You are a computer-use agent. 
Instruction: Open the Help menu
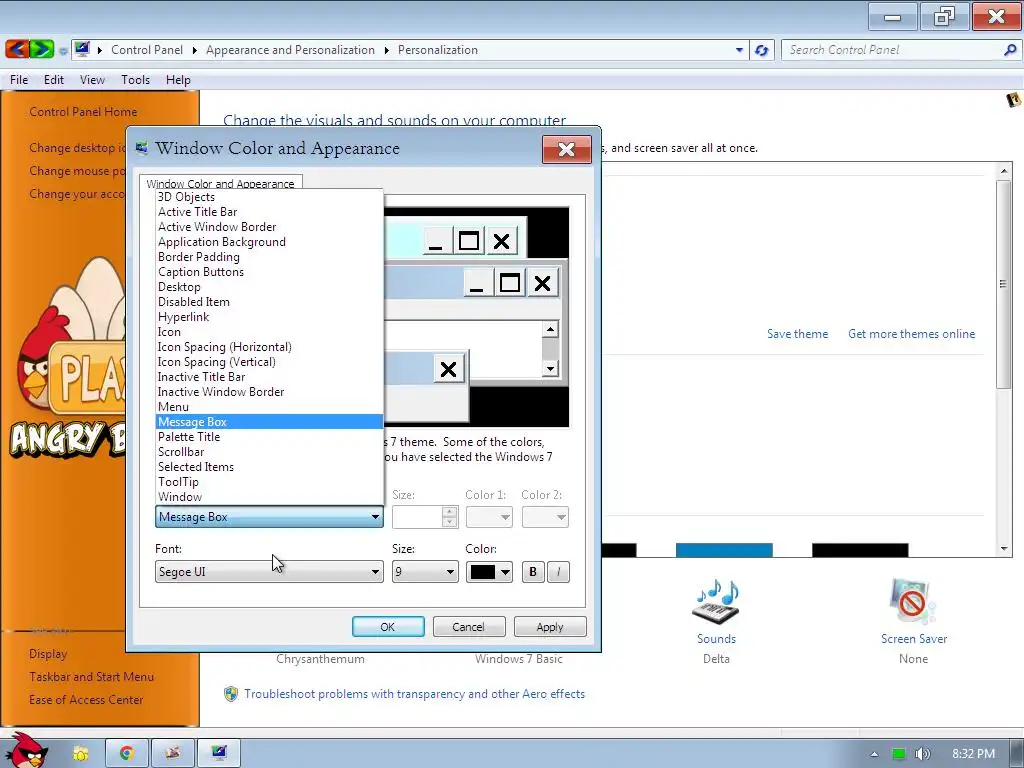178,80
